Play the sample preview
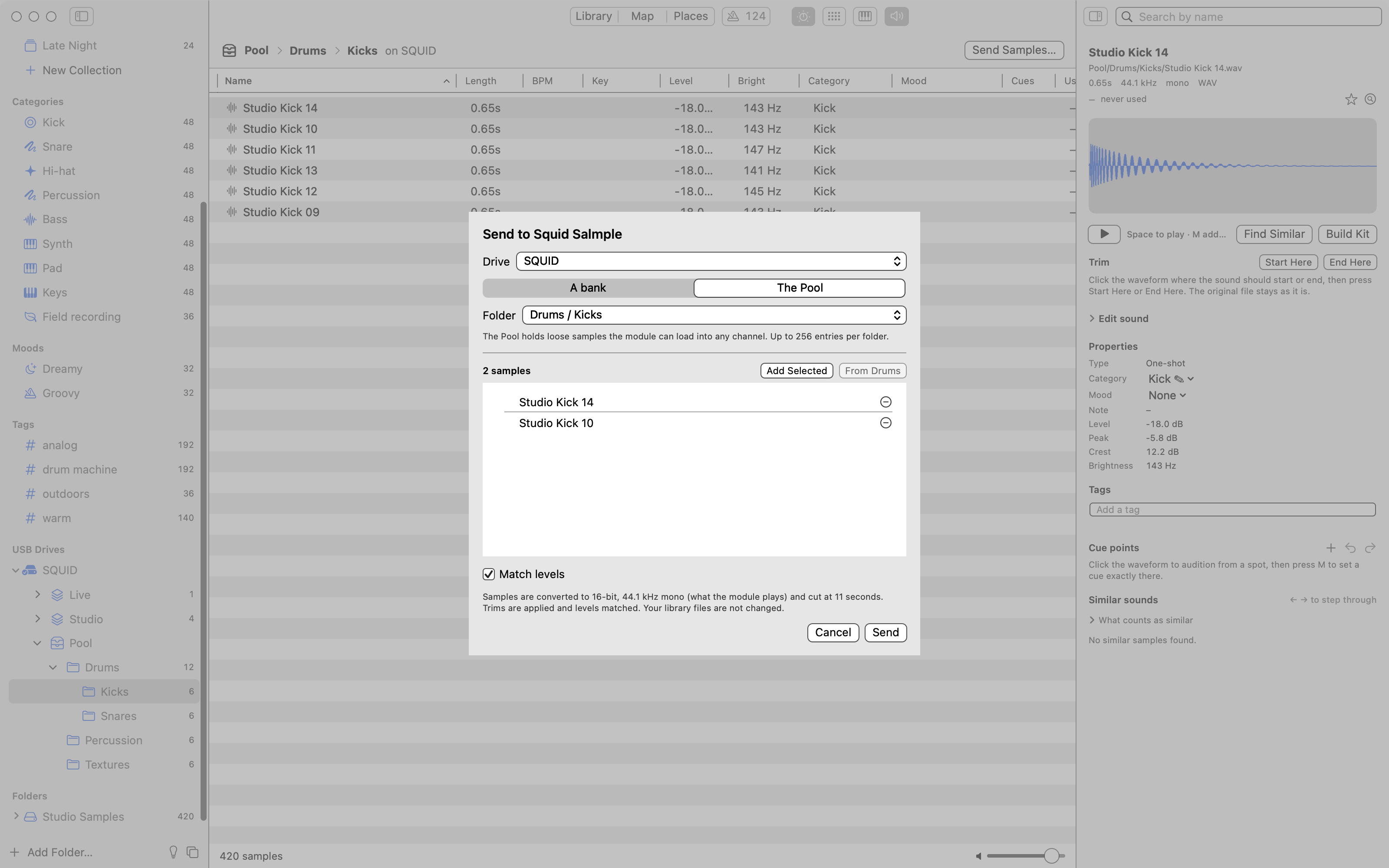1389x868 pixels. tap(1104, 234)
